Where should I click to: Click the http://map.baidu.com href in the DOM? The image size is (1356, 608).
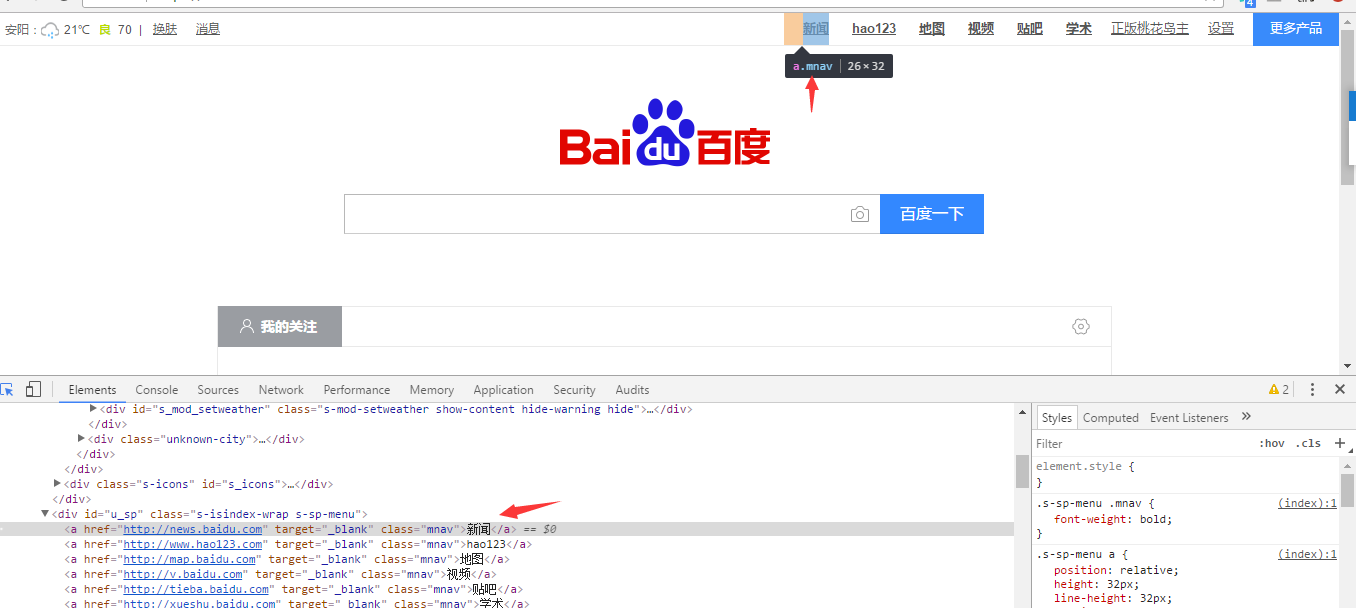coord(190,559)
